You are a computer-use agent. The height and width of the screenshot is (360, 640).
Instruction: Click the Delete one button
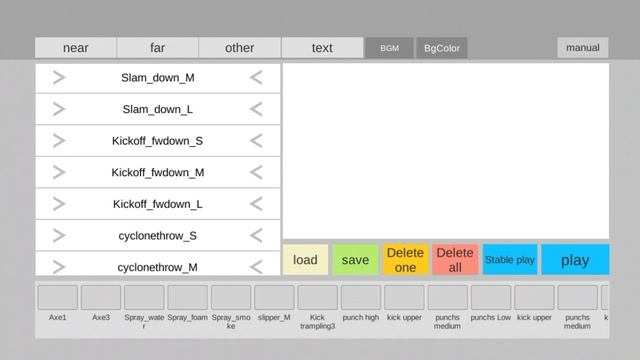[405, 260]
